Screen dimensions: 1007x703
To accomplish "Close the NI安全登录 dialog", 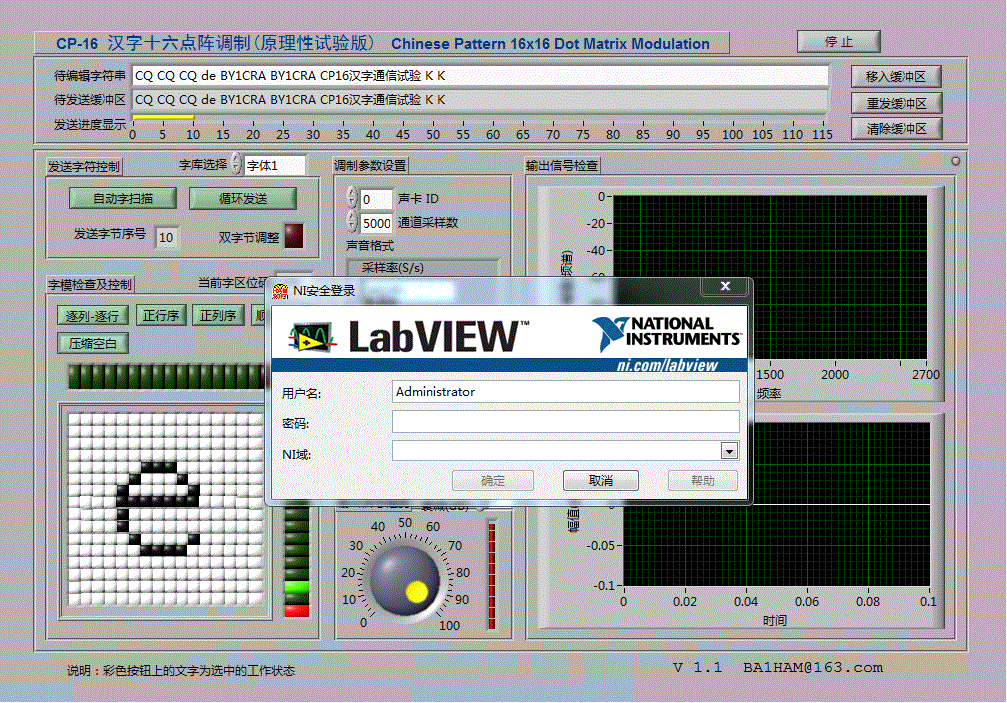I will coord(725,286).
